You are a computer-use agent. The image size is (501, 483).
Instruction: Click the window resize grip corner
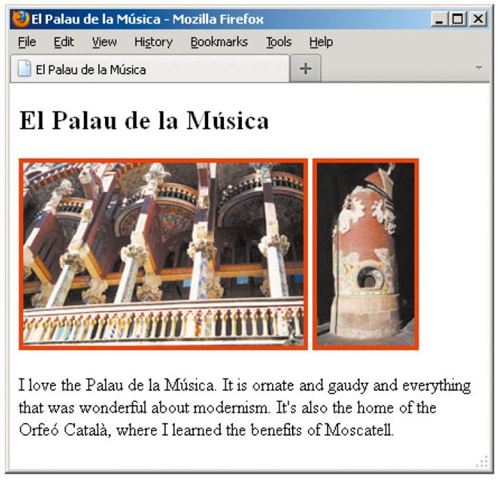coord(482,461)
